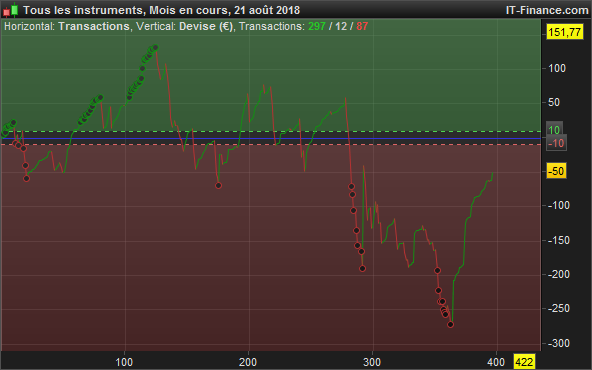Click the 100 label on horizontal axis

(124, 362)
